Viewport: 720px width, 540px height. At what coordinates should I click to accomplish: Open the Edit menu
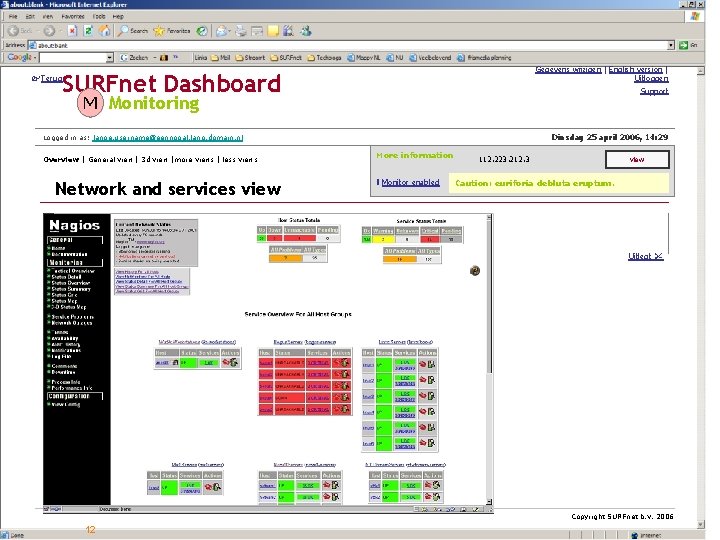point(30,17)
